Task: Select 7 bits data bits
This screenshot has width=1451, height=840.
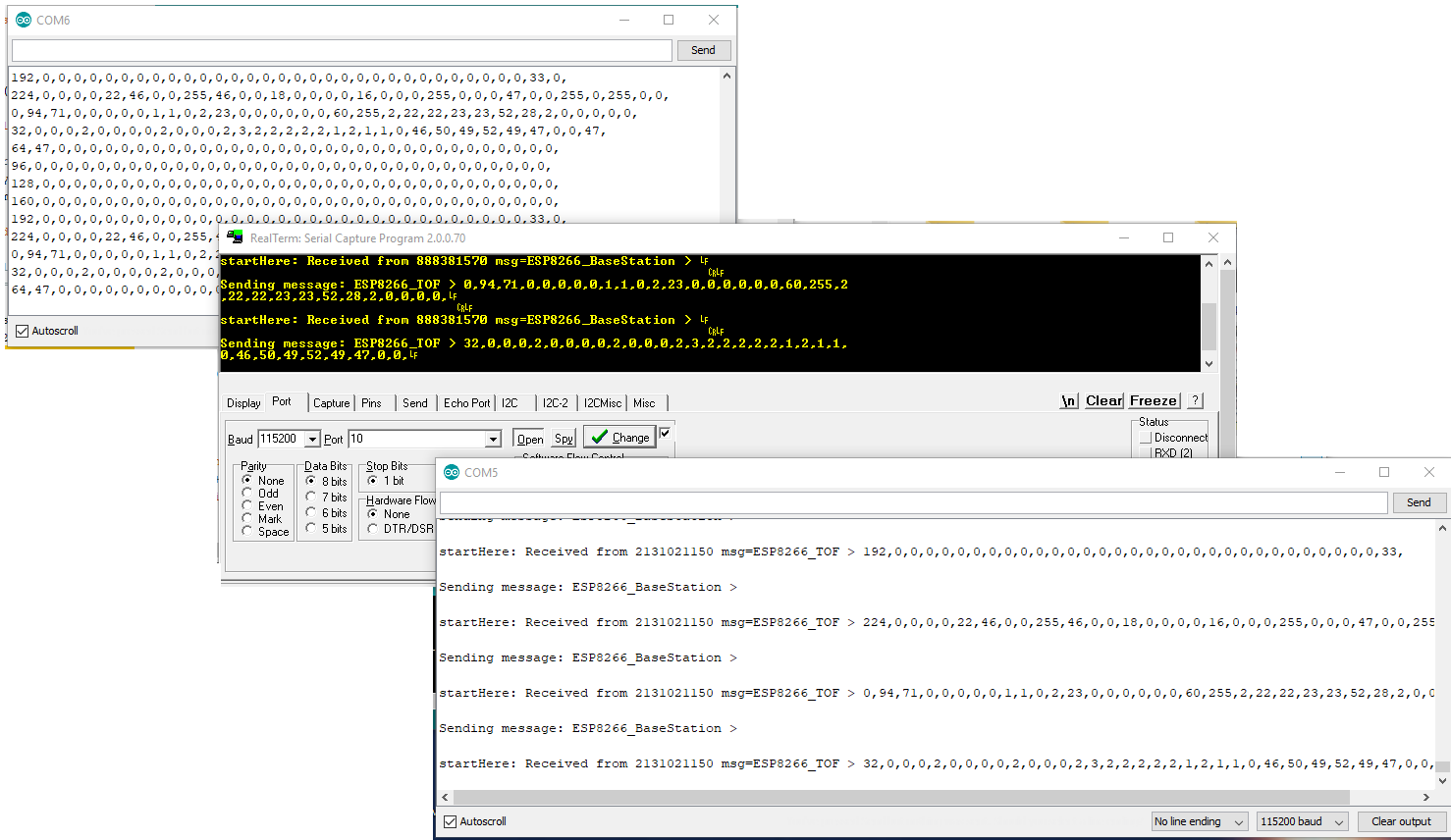Action: (x=310, y=497)
